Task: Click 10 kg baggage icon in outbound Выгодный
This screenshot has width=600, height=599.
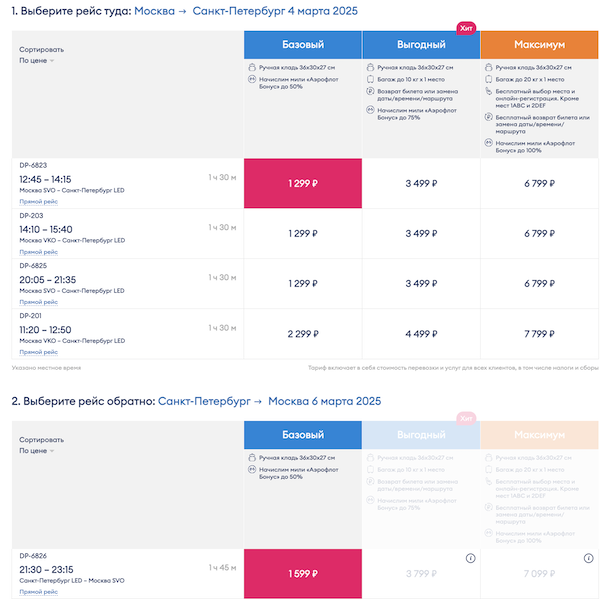Action: tap(369, 78)
